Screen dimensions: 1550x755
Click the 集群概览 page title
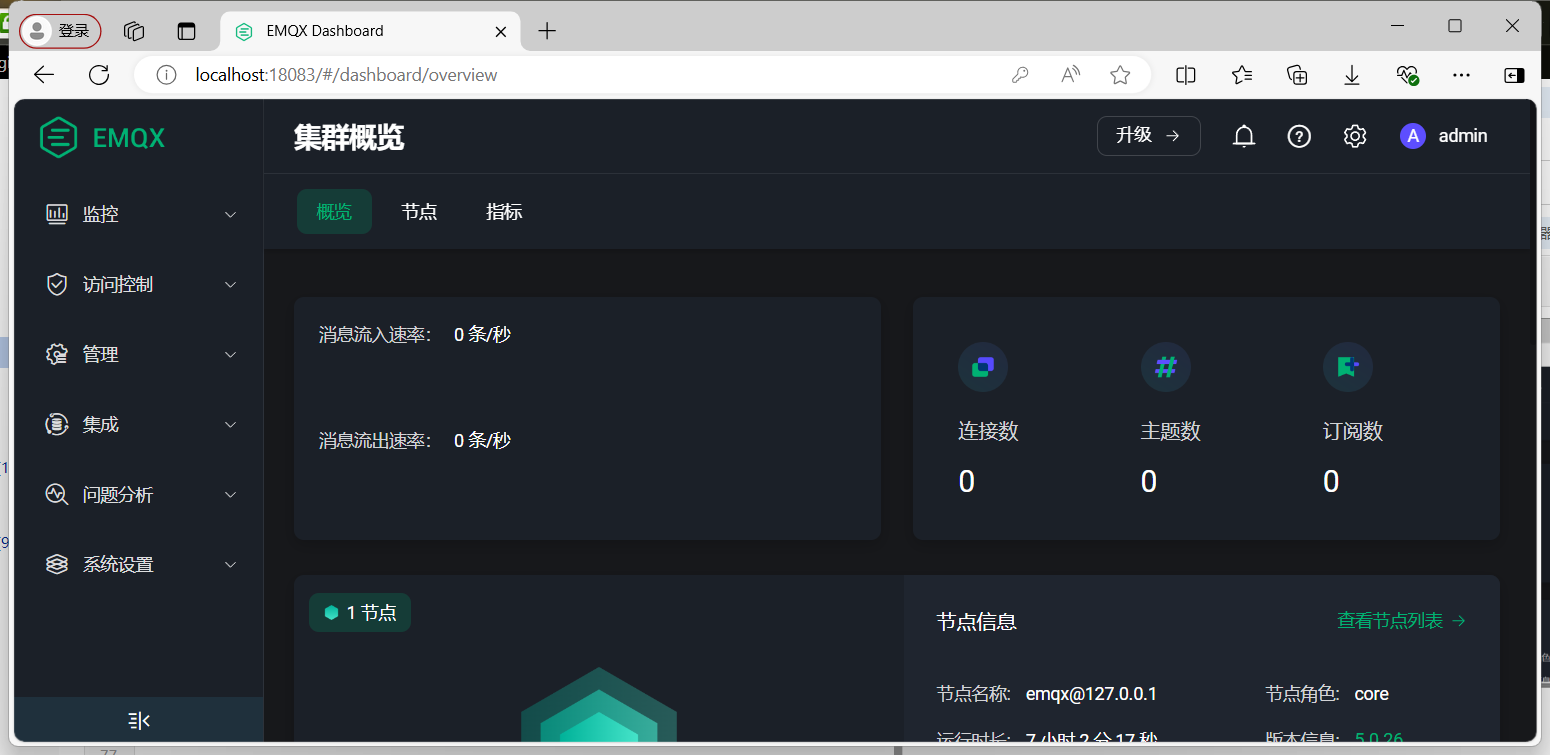coord(349,138)
